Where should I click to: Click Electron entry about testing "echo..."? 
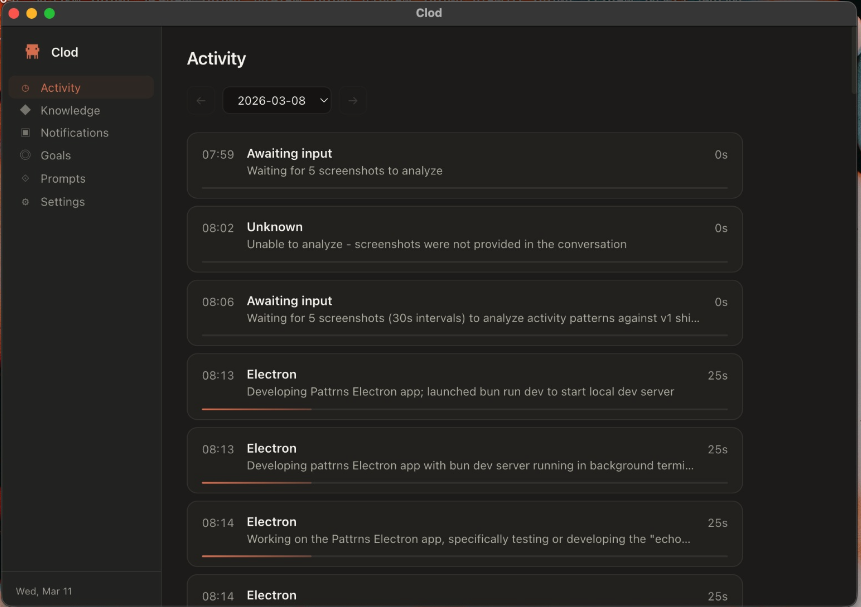click(x=465, y=533)
